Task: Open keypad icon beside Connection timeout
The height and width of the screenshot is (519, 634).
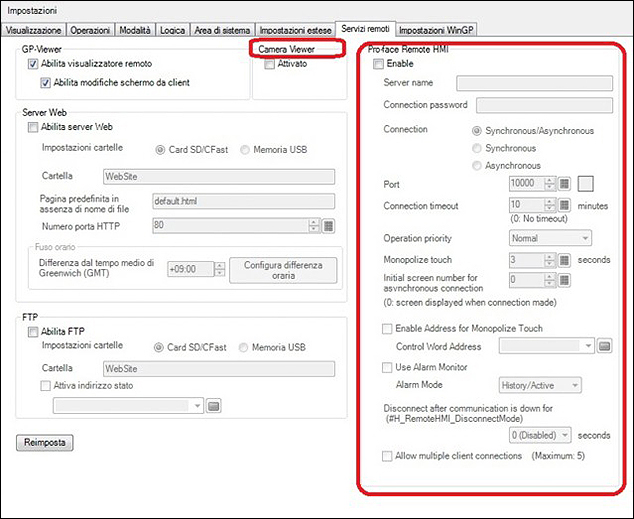Action: click(x=564, y=205)
